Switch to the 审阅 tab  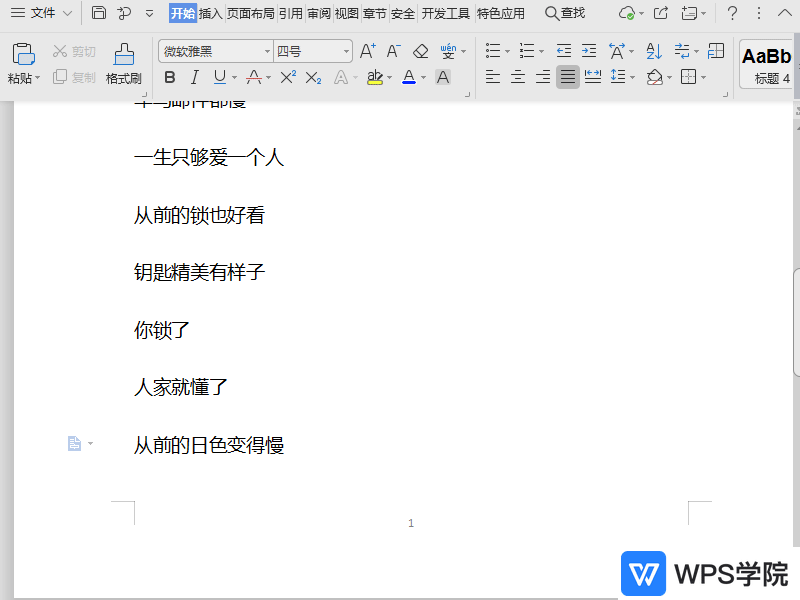click(319, 13)
